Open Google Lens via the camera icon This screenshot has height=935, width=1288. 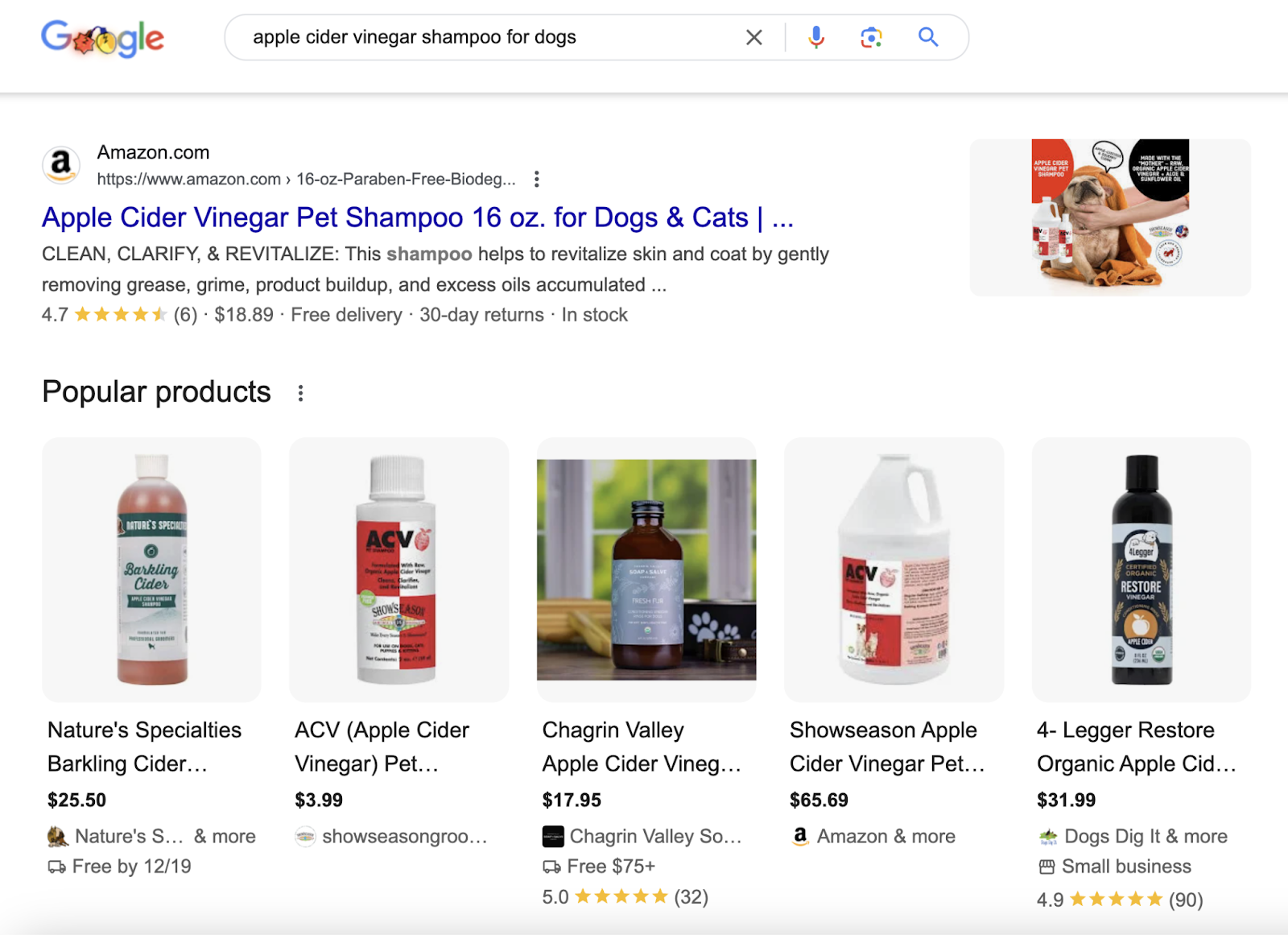coord(871,37)
